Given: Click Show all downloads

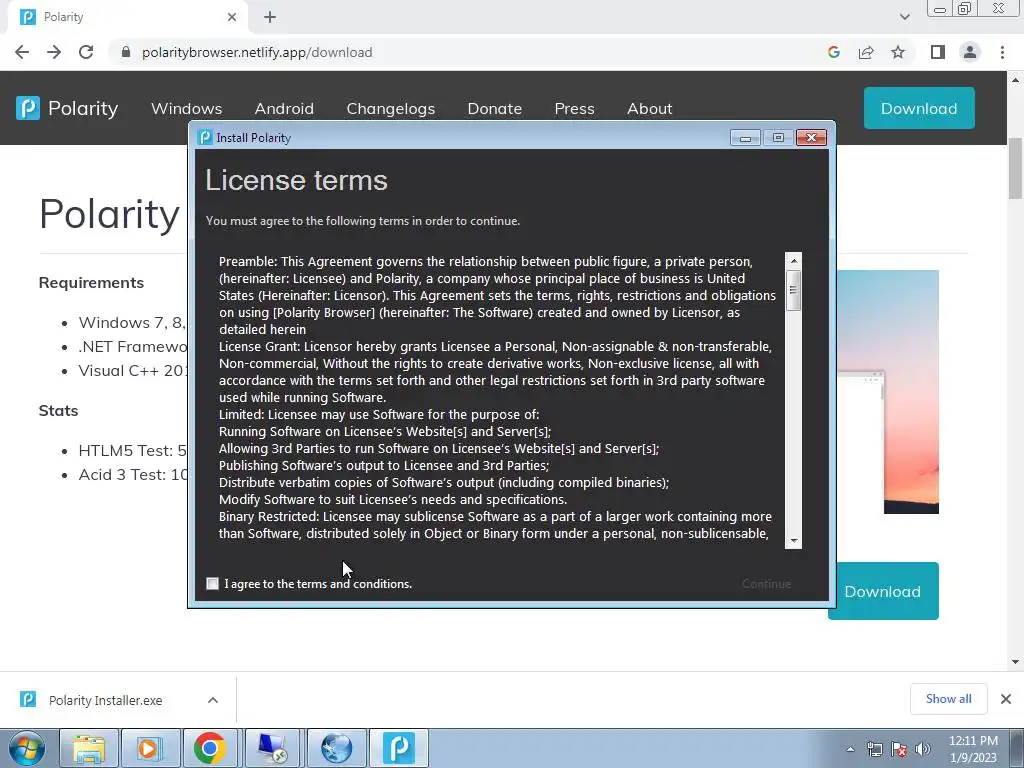Looking at the screenshot, I should point(948,699).
